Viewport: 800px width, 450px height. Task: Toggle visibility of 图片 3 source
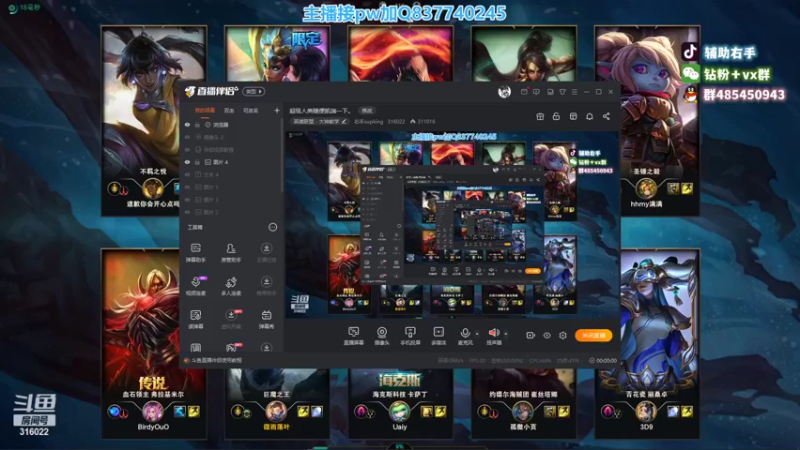pyautogui.click(x=187, y=199)
